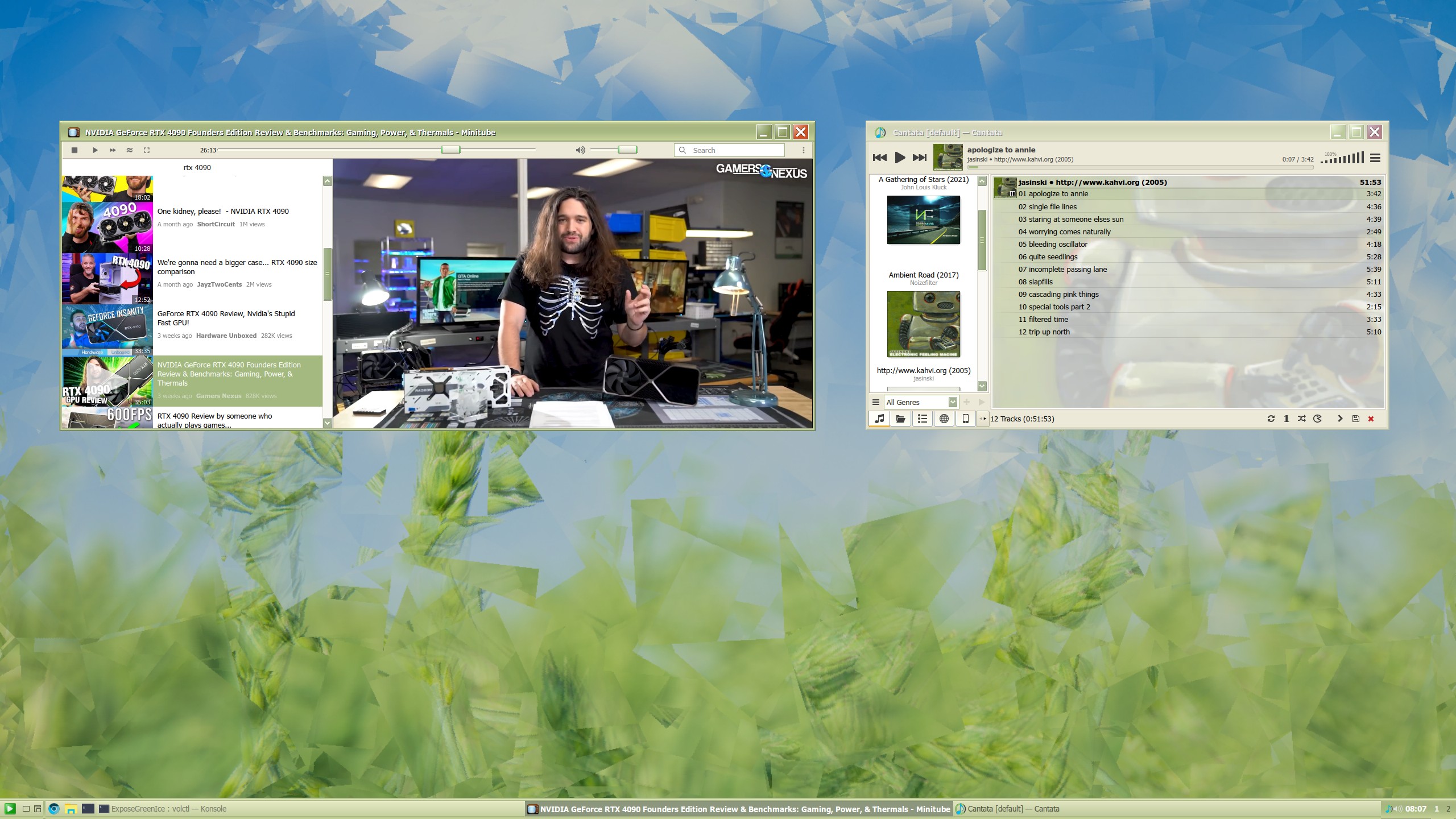The width and height of the screenshot is (1456, 819).
Task: Click the center-on-current-track arrow icon
Action: click(x=1340, y=419)
